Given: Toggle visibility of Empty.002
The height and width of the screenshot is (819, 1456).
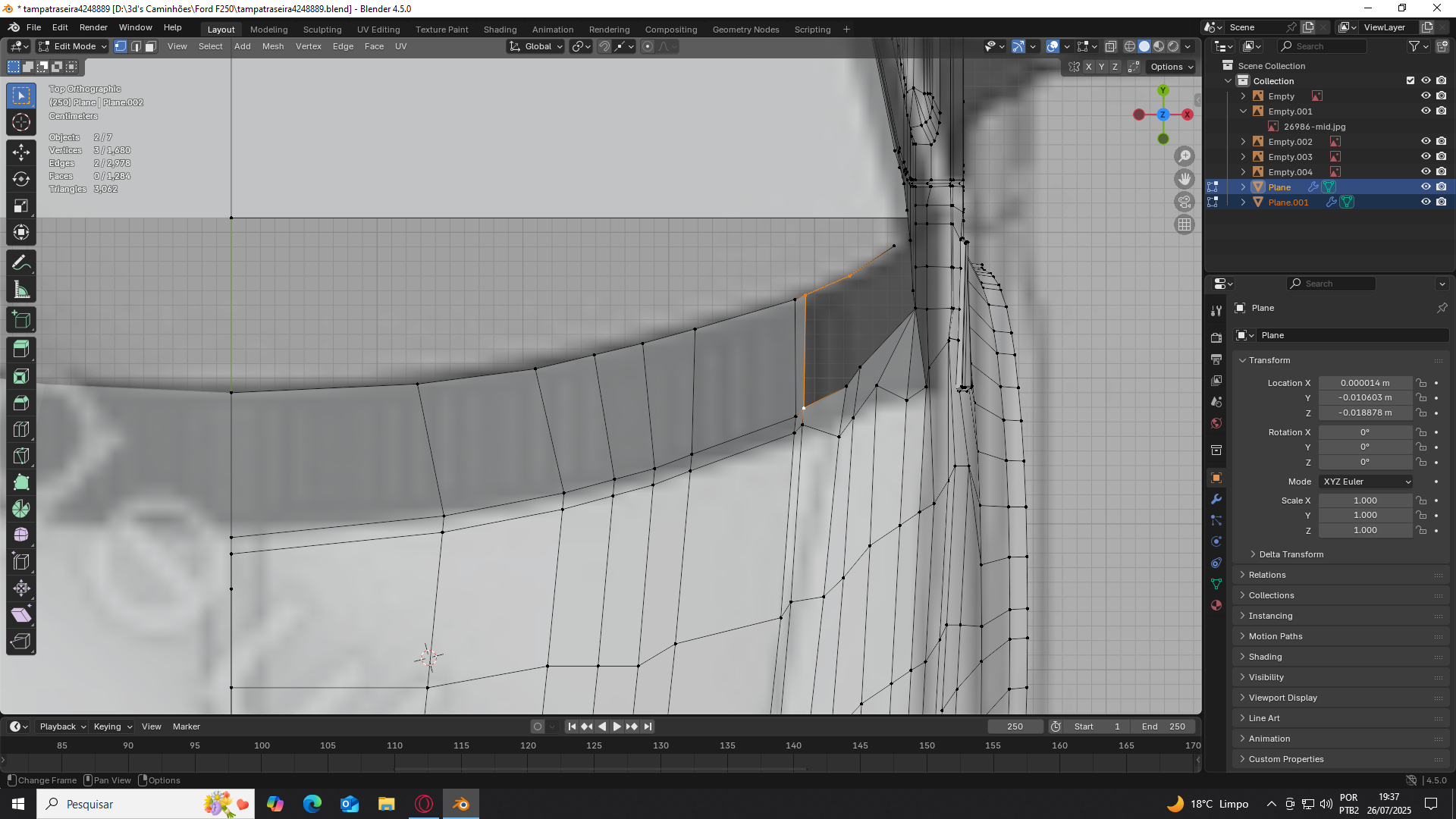Looking at the screenshot, I should [x=1426, y=141].
